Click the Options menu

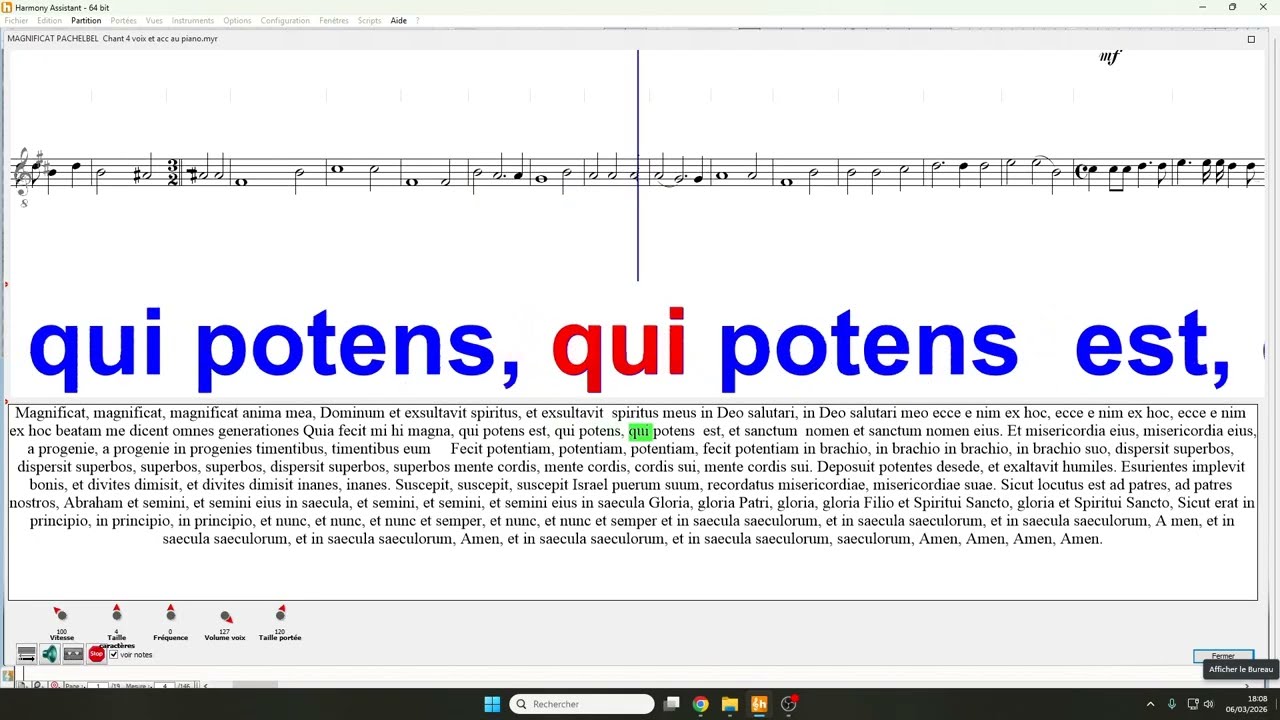tap(237, 20)
